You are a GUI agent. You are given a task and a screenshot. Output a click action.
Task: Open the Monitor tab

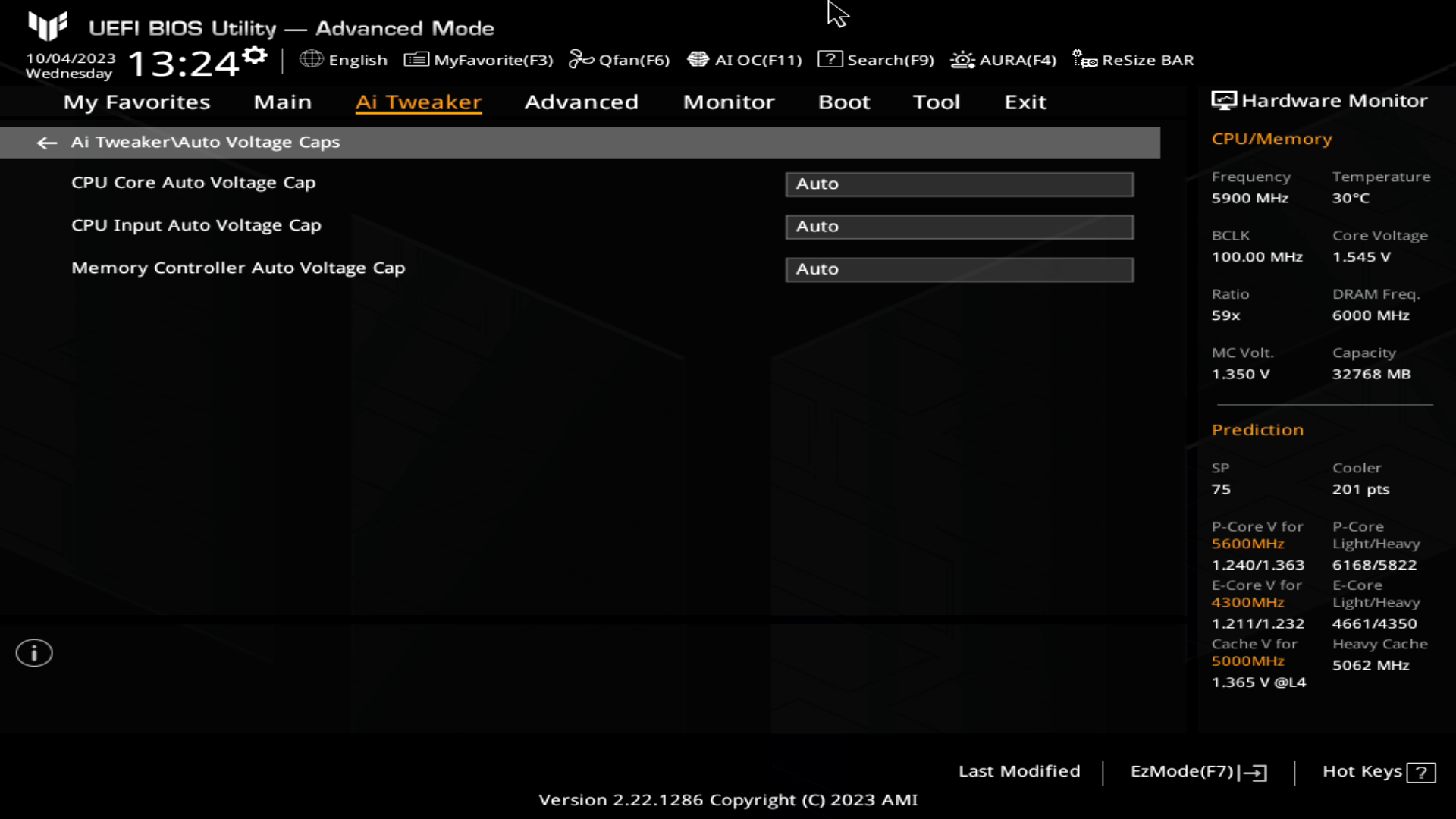(729, 102)
